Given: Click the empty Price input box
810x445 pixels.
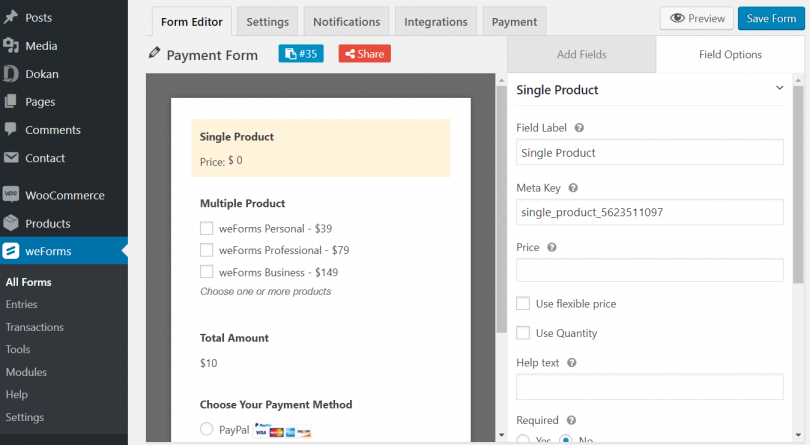Looking at the screenshot, I should [x=649, y=270].
